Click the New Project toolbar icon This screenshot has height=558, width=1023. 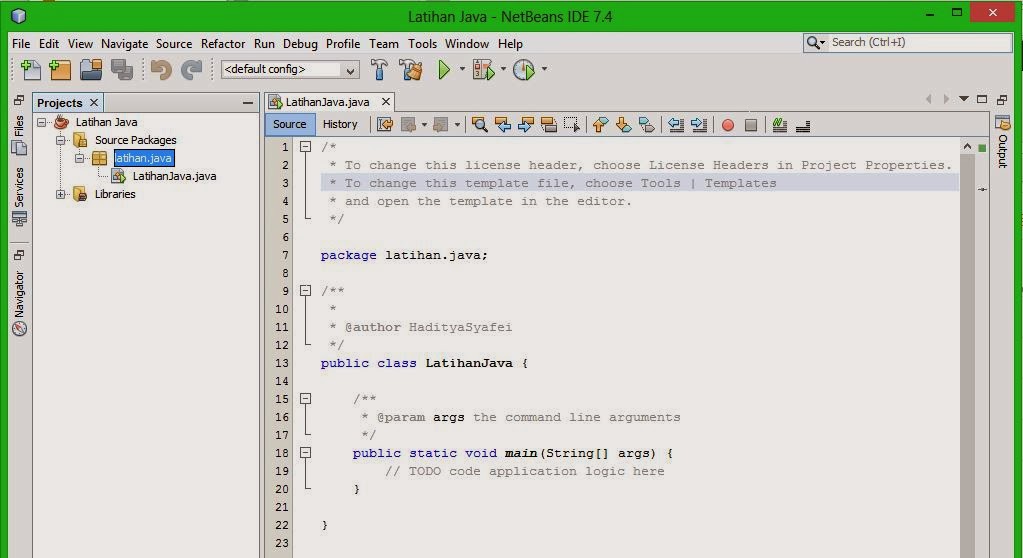60,69
